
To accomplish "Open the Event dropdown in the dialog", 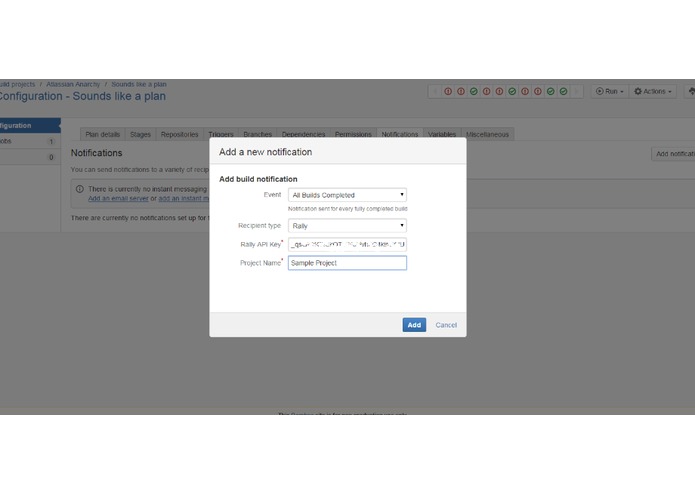I will [347, 195].
